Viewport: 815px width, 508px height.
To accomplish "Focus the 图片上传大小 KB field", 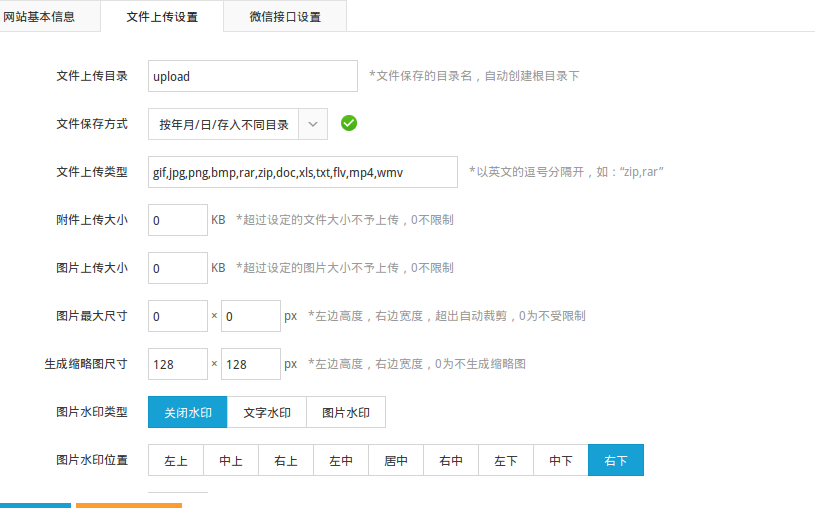I will coord(178,268).
